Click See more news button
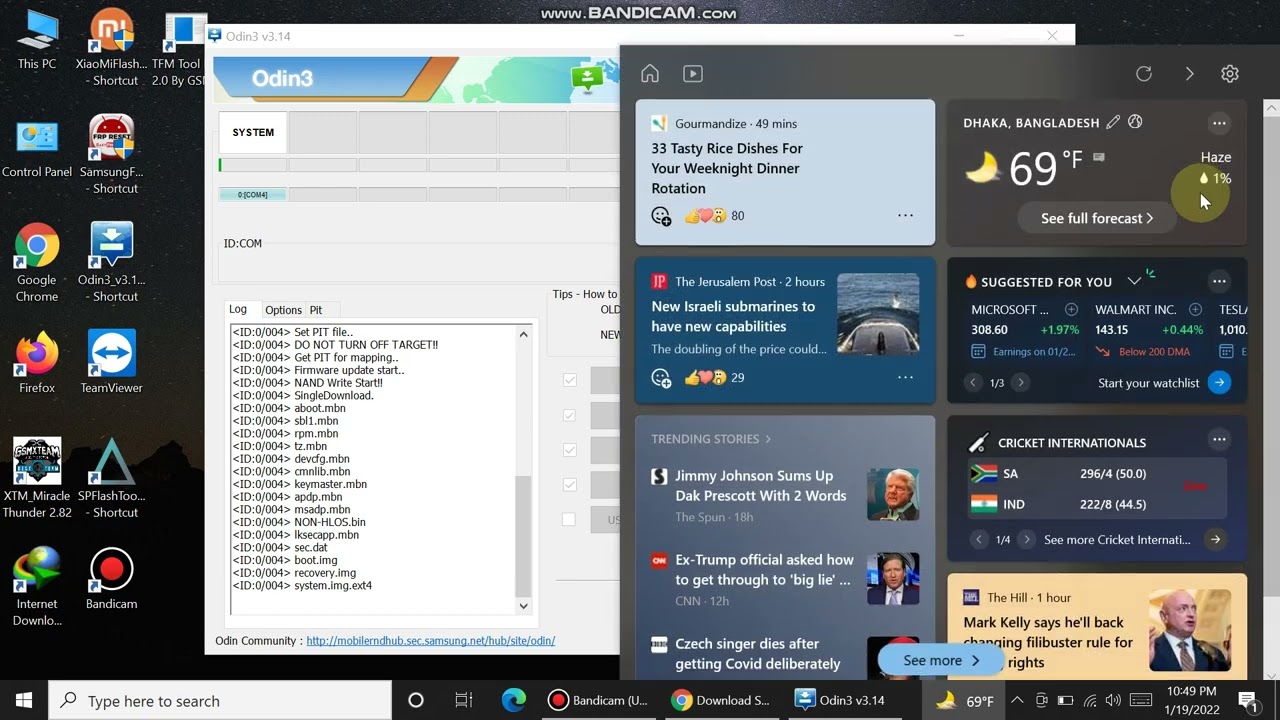Viewport: 1280px width, 720px height. 942,660
